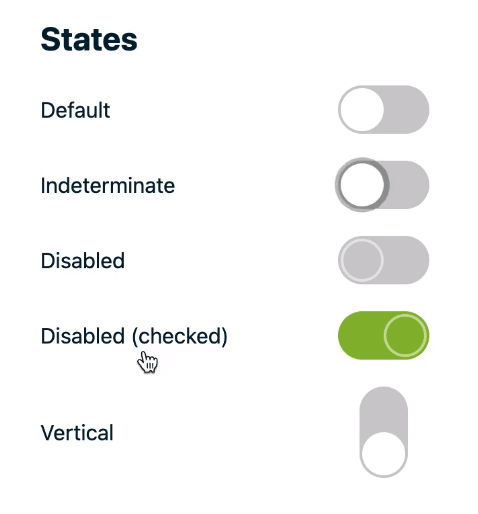
Task: Select the "Indeterminate" label text
Action: pos(108,185)
